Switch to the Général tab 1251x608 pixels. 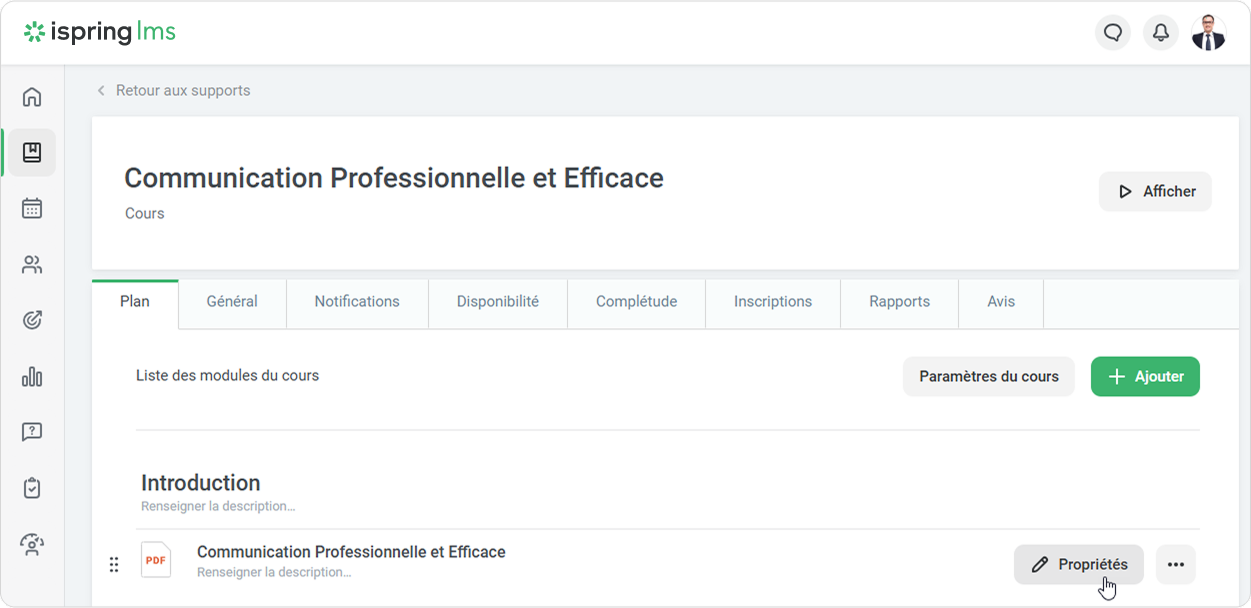[x=232, y=302]
